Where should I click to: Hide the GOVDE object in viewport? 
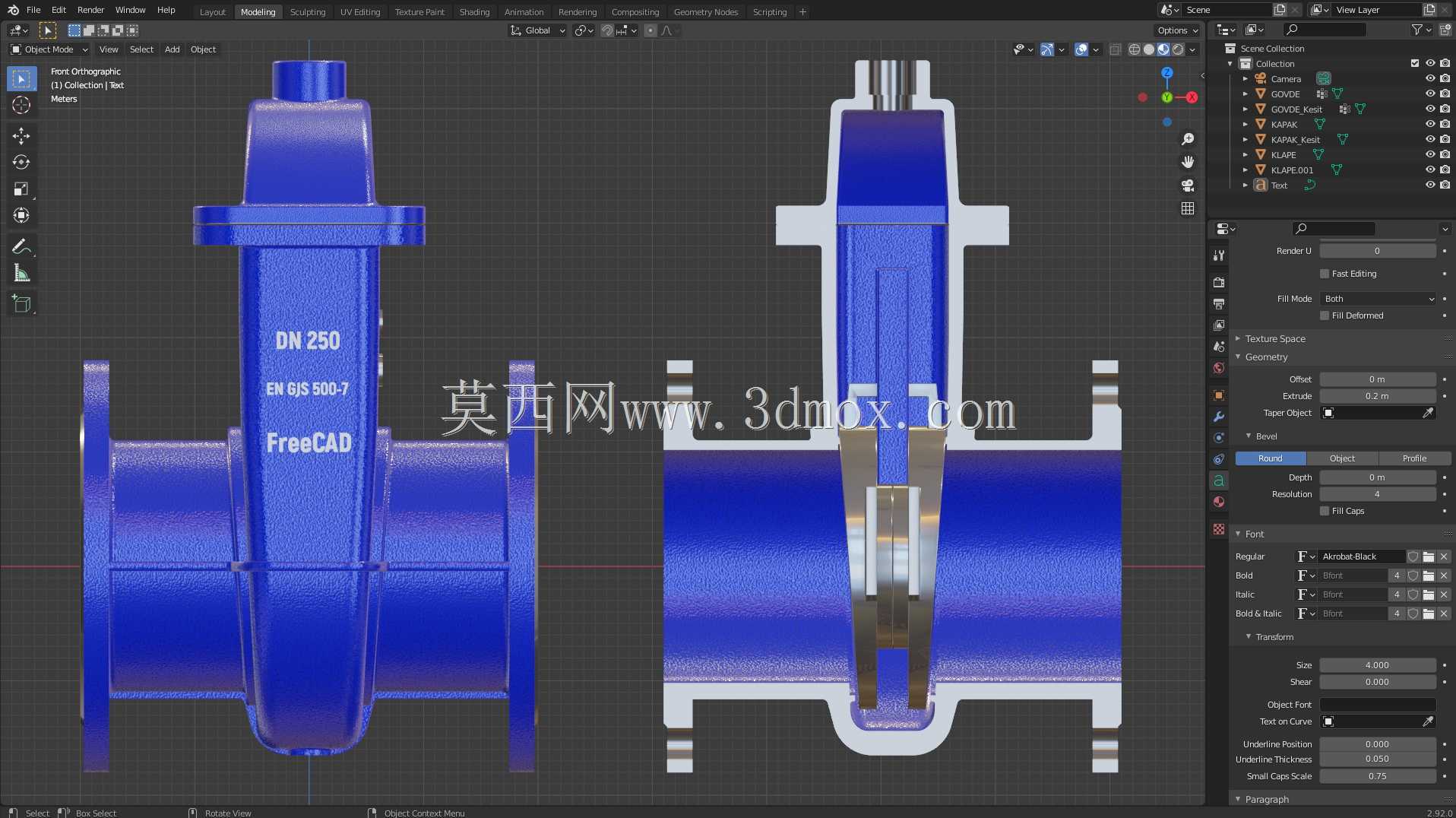click(1429, 94)
